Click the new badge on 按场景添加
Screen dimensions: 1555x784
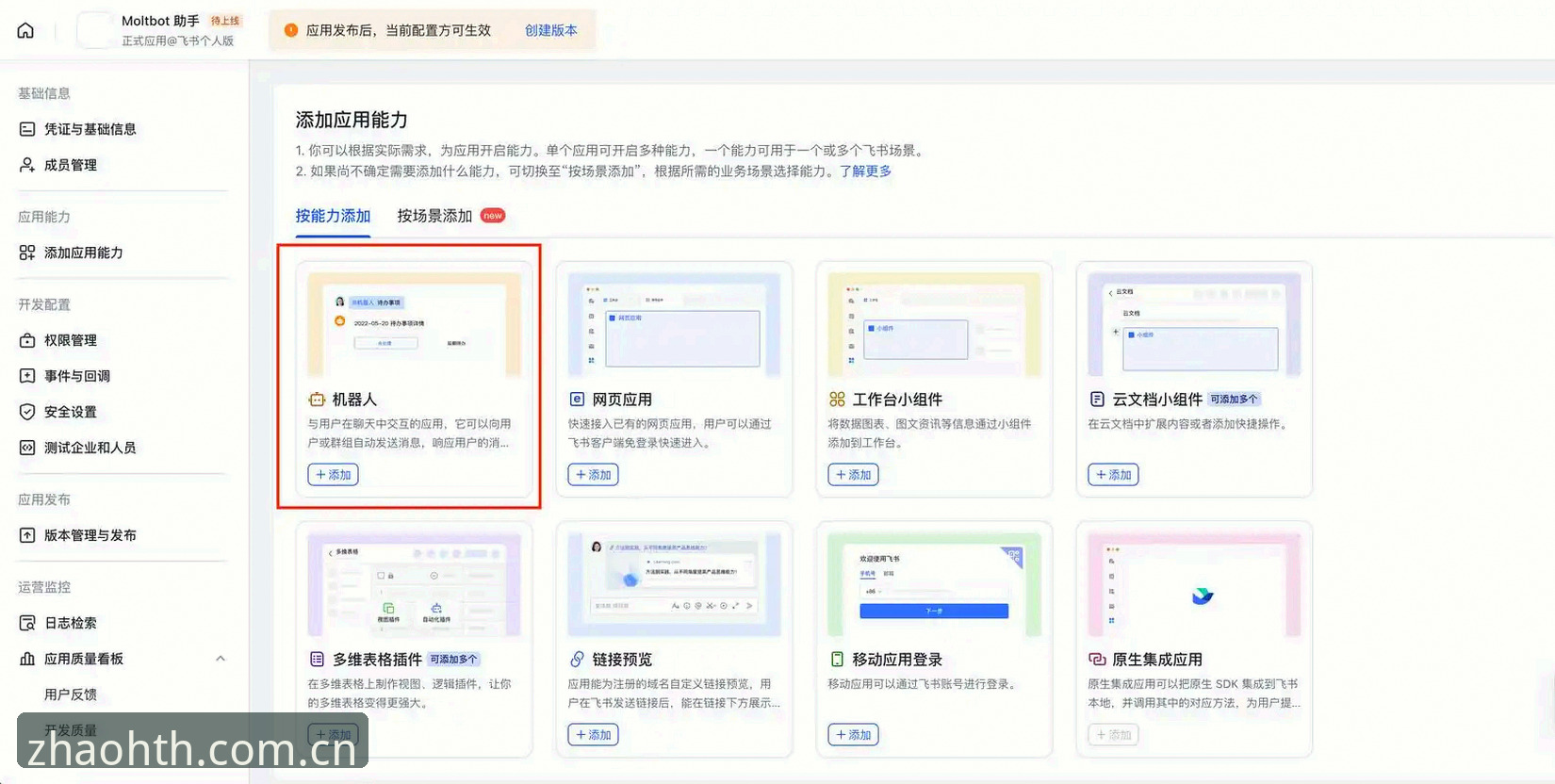click(x=493, y=216)
